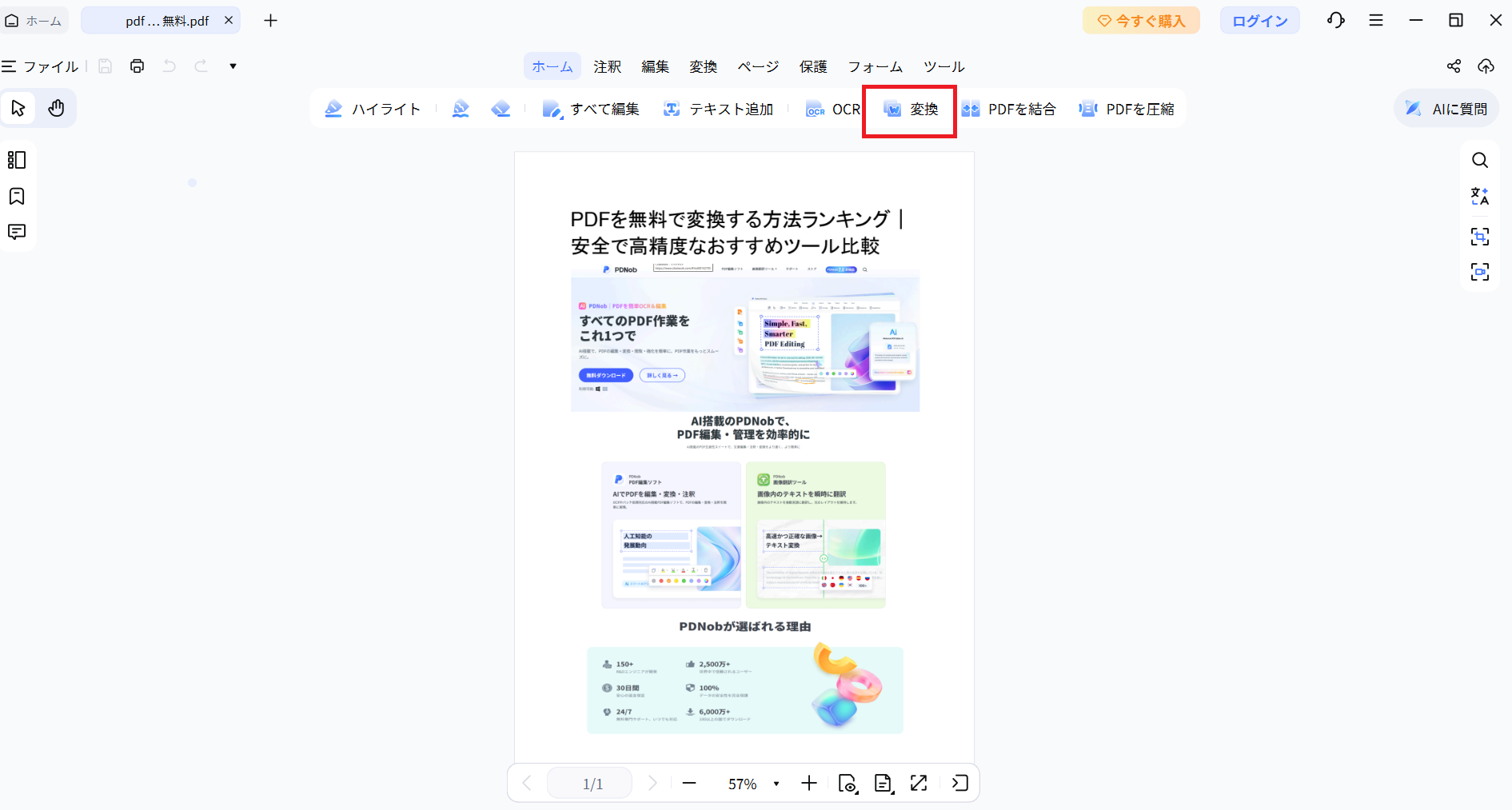
Task: Click the underline annotation icon
Action: pyautogui.click(x=461, y=109)
